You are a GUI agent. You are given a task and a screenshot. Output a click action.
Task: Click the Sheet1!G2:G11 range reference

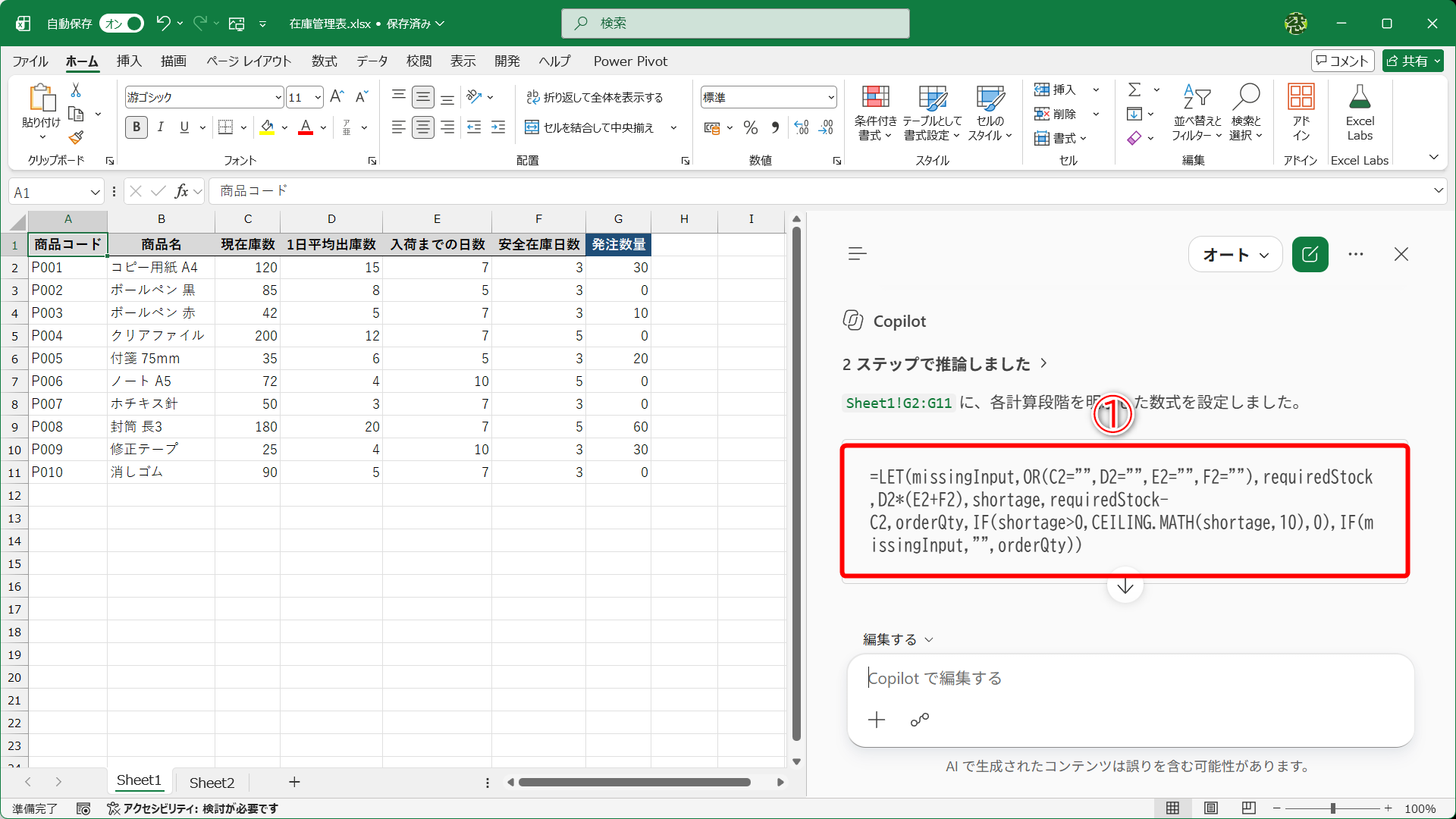(899, 403)
